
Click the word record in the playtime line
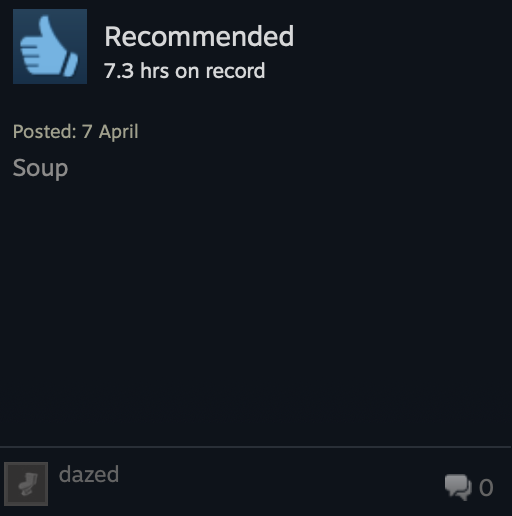[235, 71]
